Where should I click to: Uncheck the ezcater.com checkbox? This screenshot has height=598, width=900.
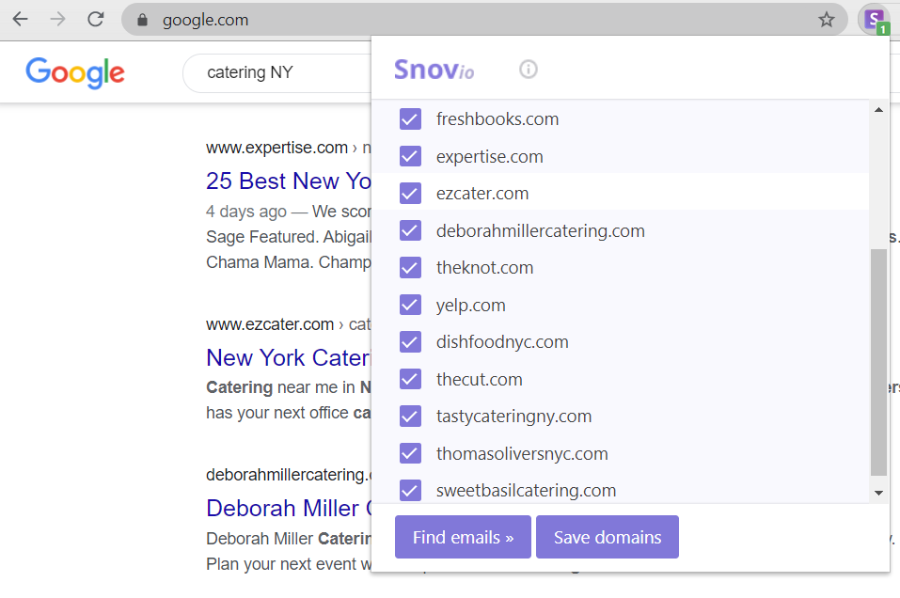(410, 193)
